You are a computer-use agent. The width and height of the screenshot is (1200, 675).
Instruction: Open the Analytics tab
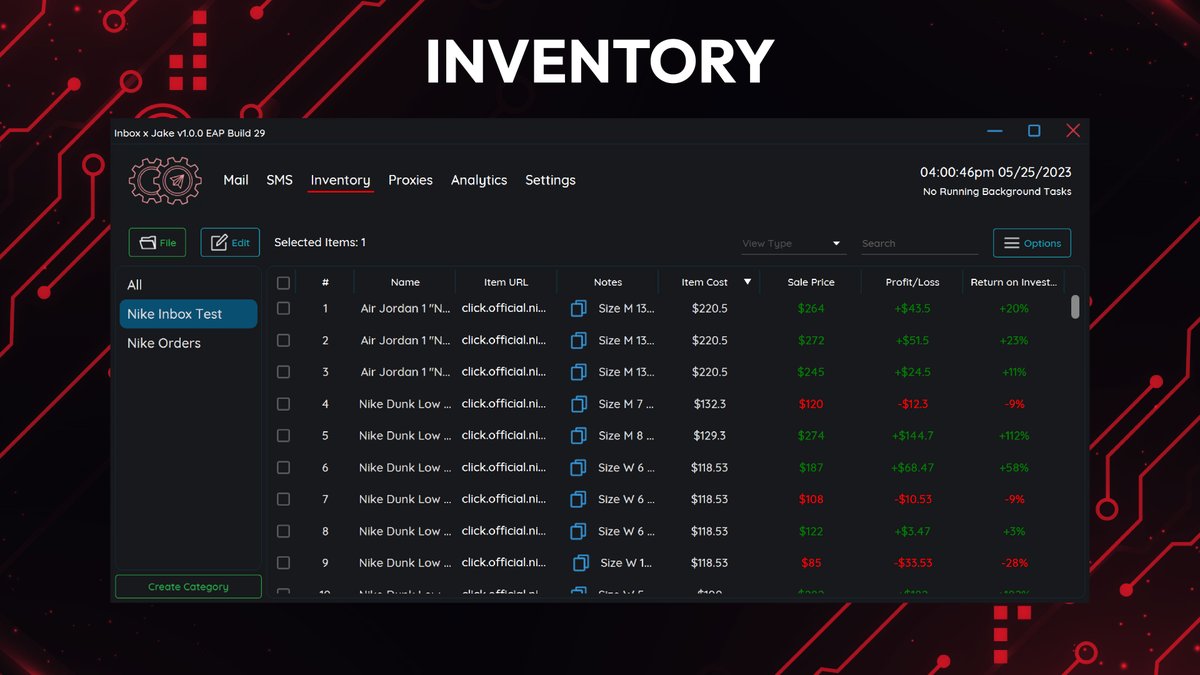point(479,180)
